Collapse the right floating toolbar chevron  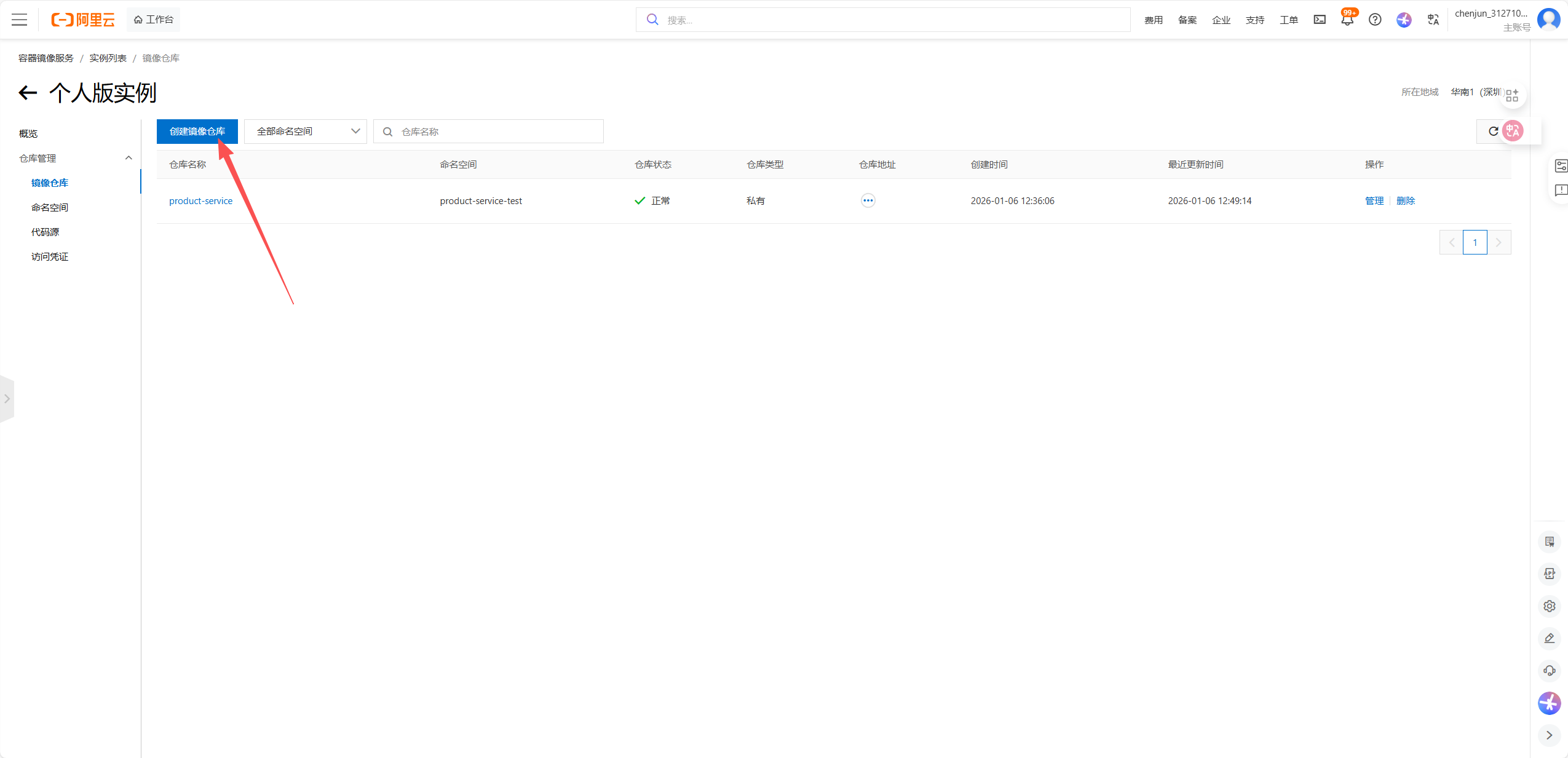tap(1549, 735)
